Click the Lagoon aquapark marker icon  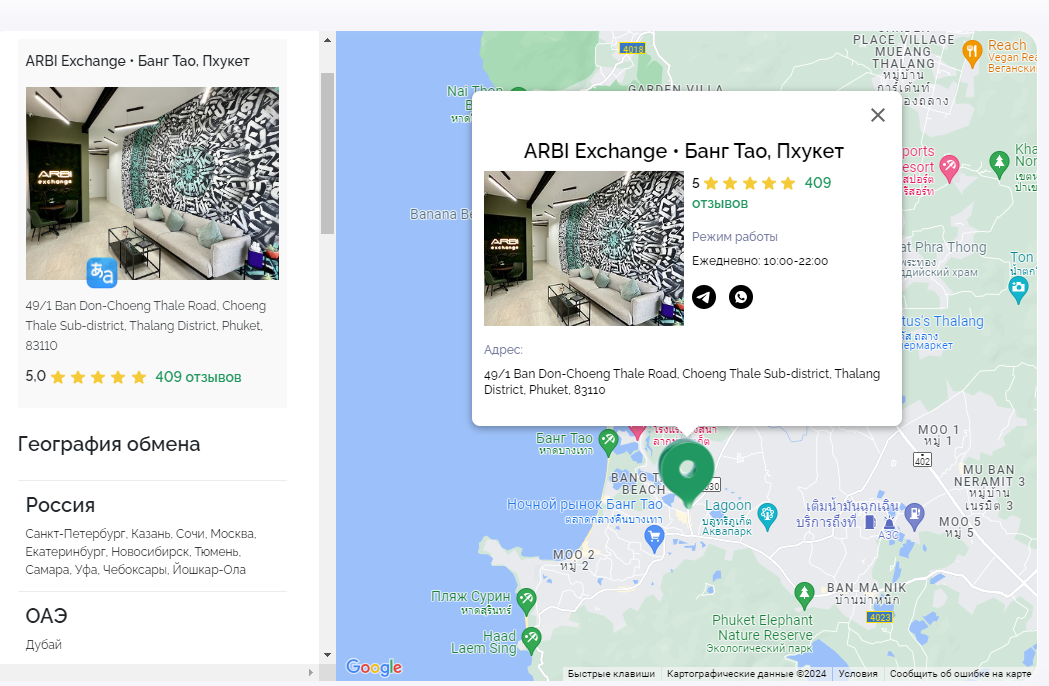(x=767, y=515)
